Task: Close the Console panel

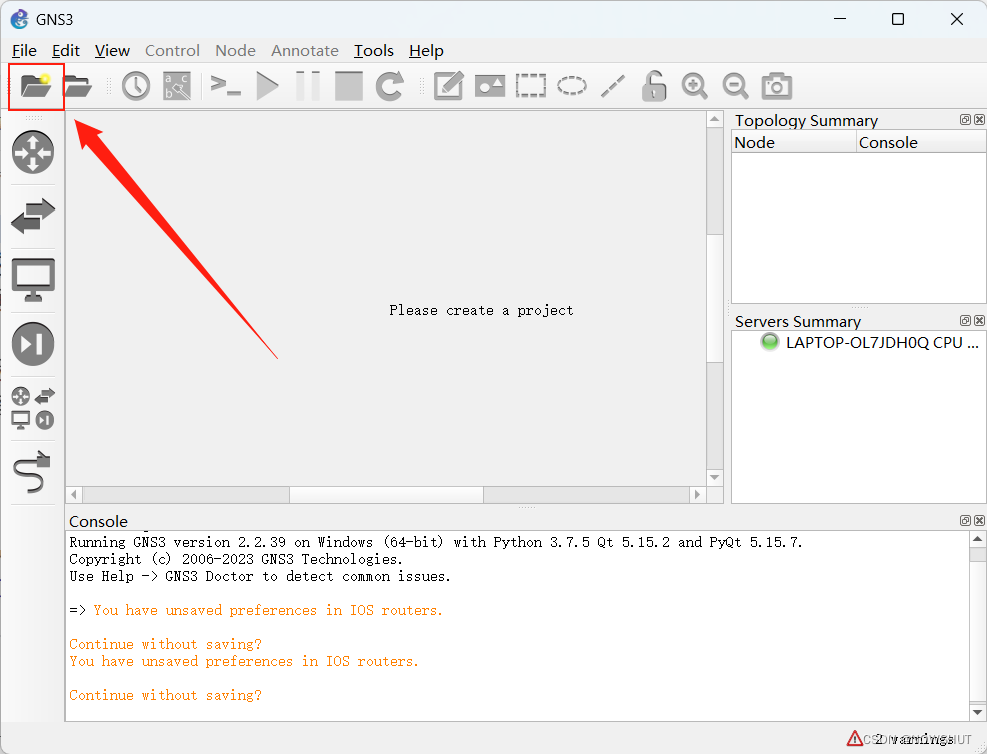Action: [x=979, y=520]
